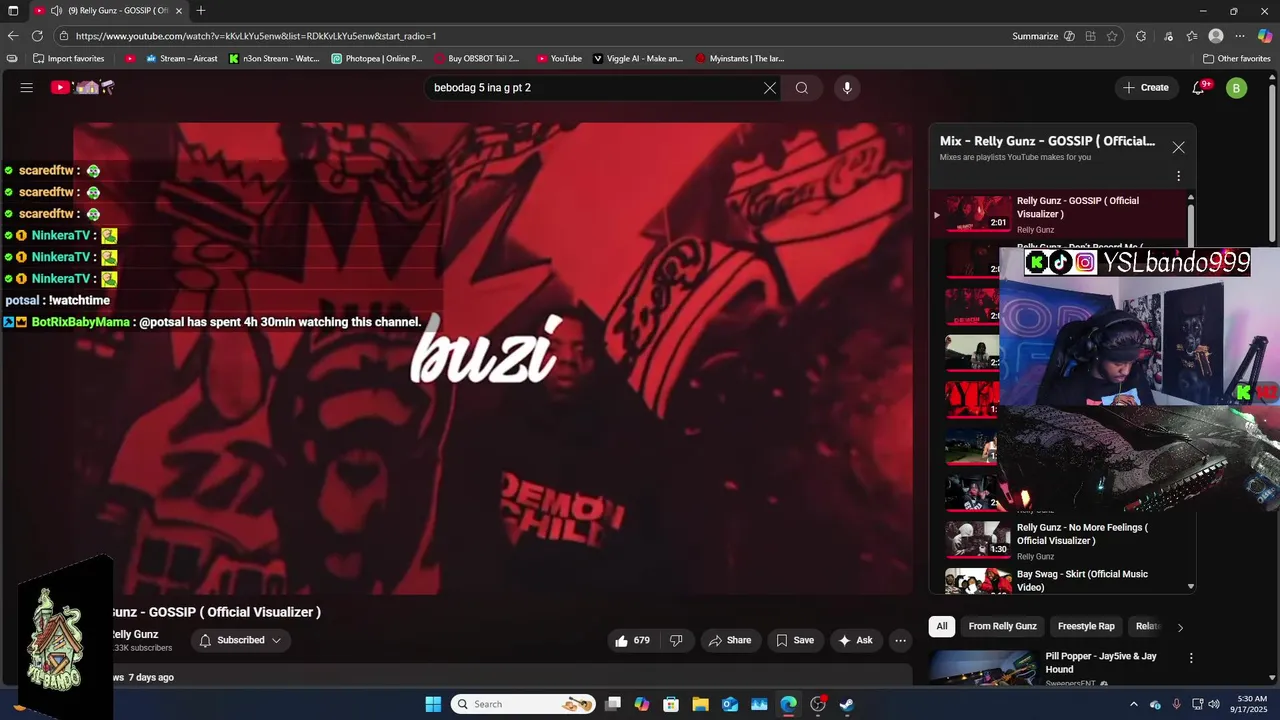Mute the tab via speaker icon
This screenshot has width=1280, height=720.
56,11
